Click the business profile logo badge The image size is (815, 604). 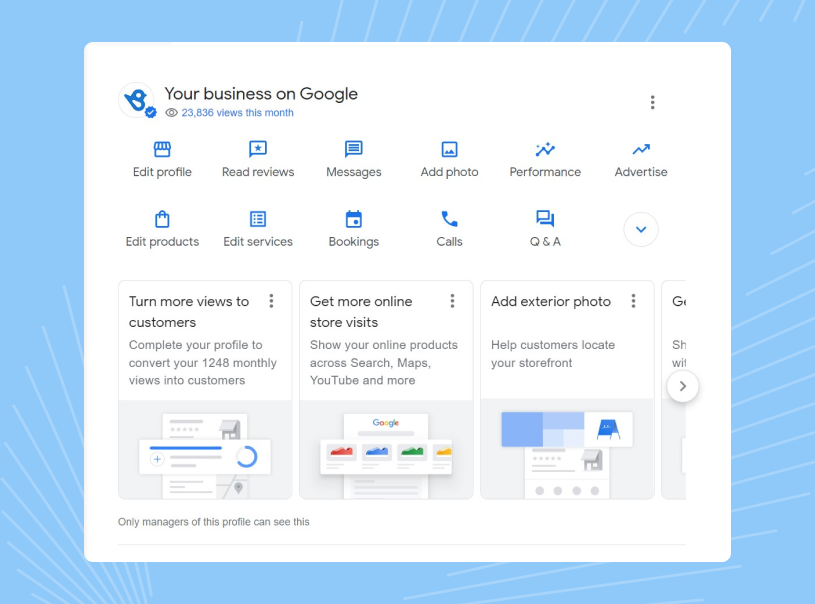(137, 101)
